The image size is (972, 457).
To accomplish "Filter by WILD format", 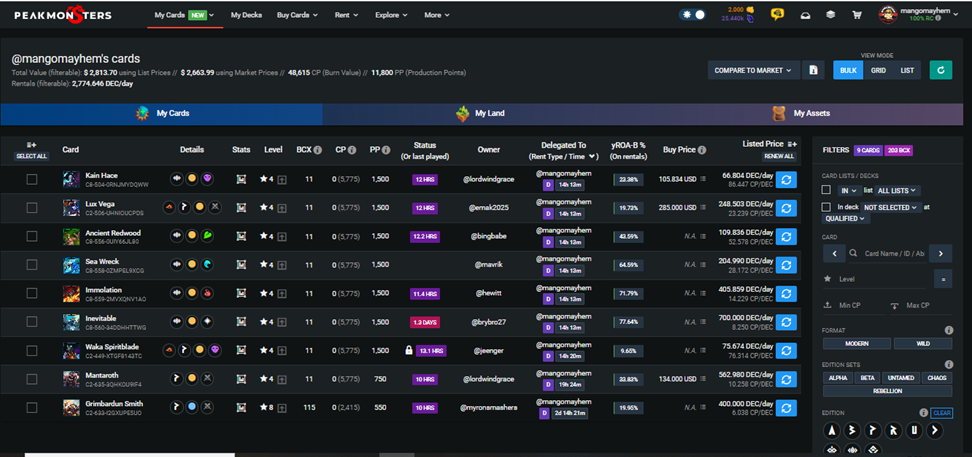I will pyautogui.click(x=923, y=344).
